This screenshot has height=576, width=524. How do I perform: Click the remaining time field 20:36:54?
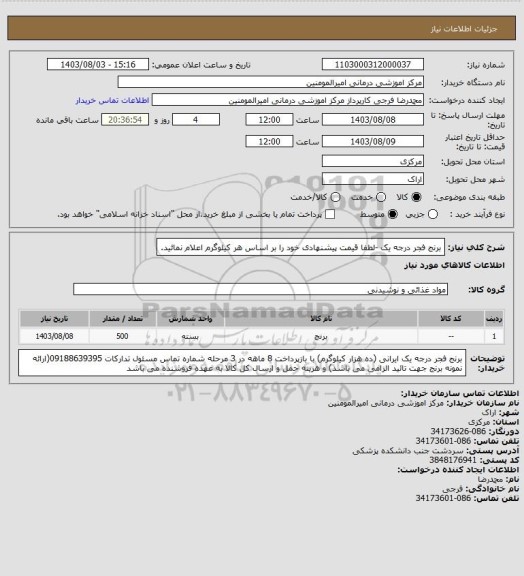[x=125, y=120]
